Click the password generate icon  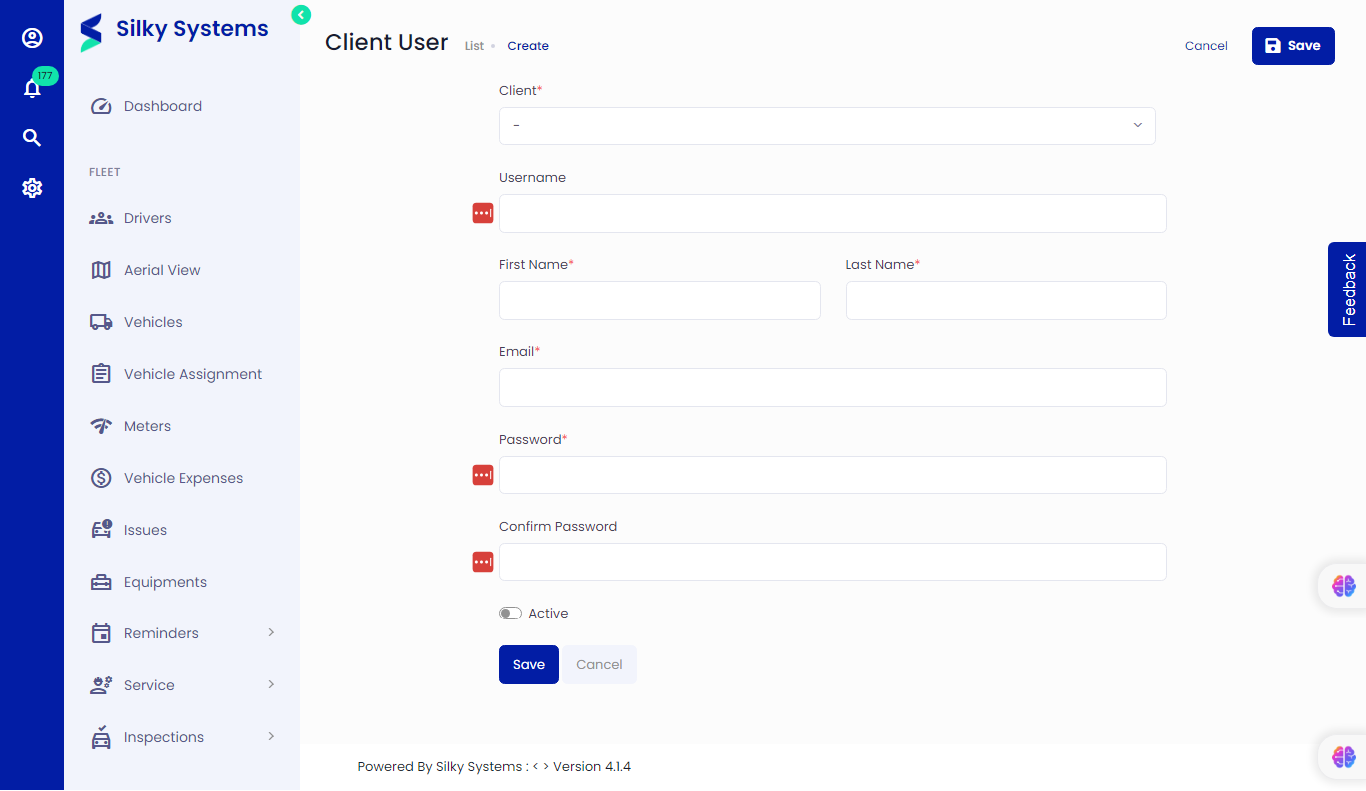pyautogui.click(x=482, y=475)
